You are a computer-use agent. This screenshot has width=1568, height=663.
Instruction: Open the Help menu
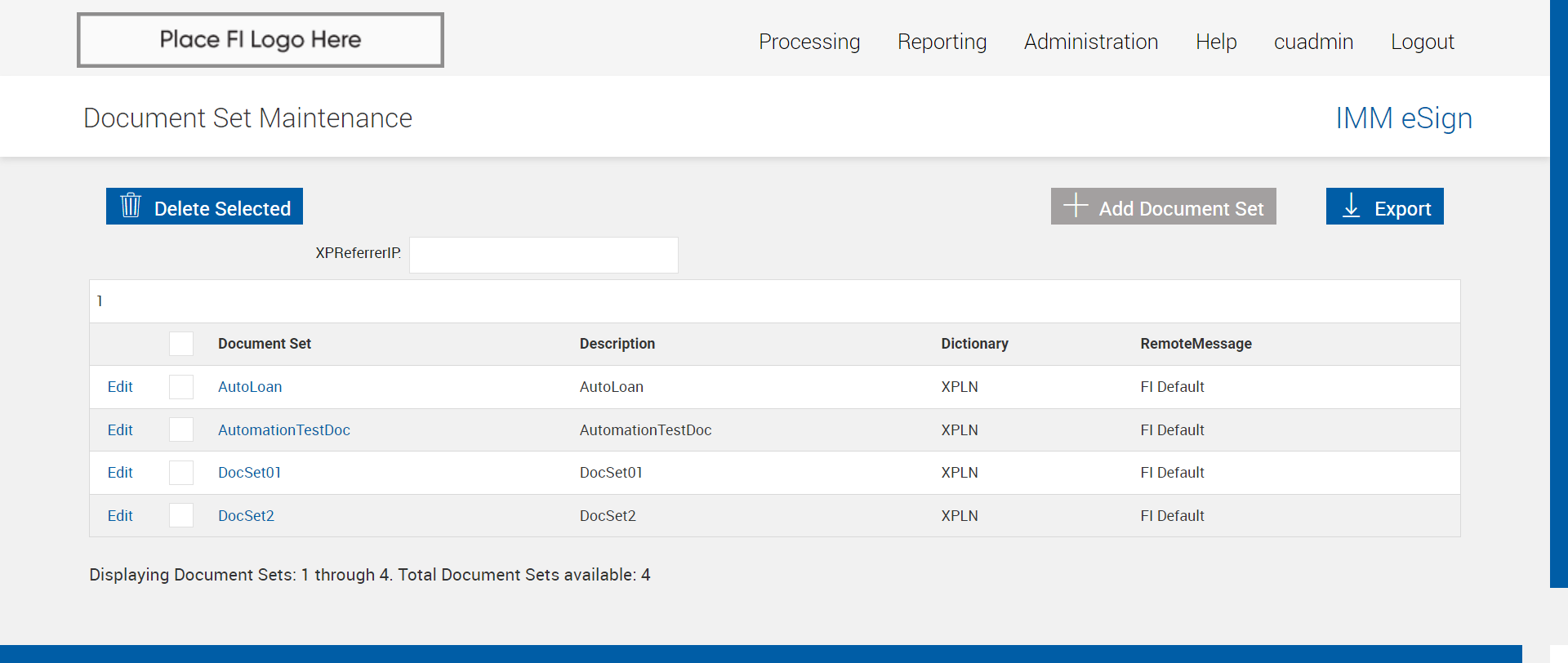(1216, 42)
